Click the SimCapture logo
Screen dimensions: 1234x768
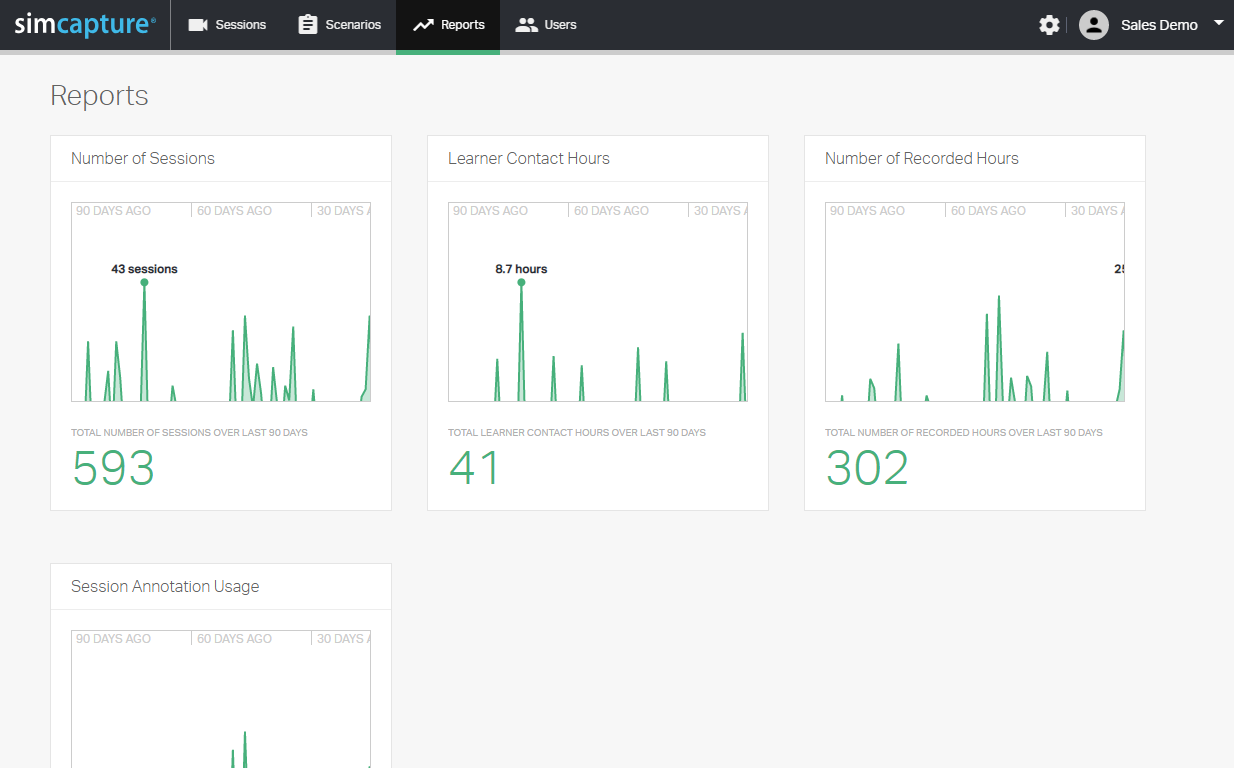tap(85, 25)
